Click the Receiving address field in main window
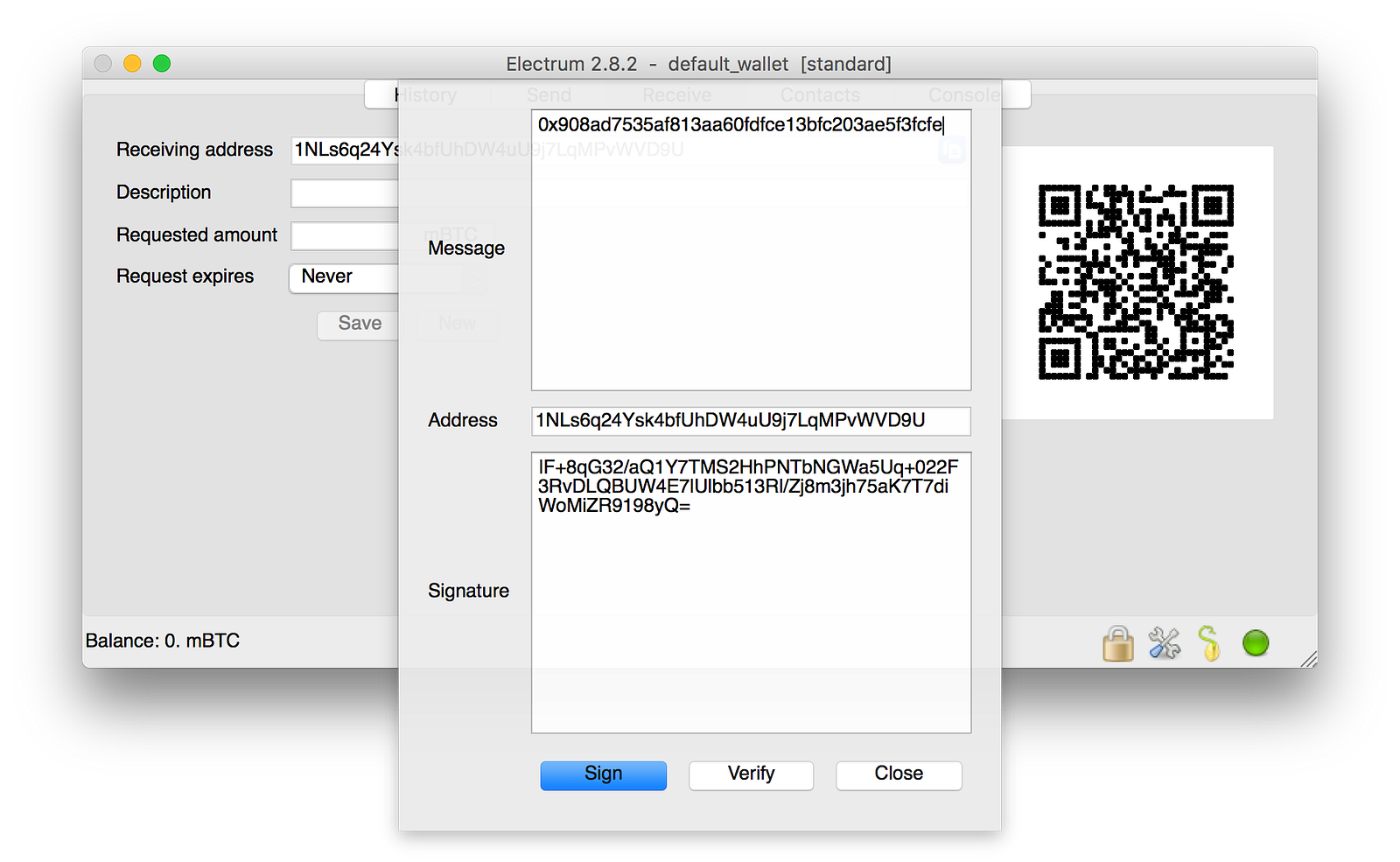This screenshot has height=862, width=1400. (x=345, y=150)
